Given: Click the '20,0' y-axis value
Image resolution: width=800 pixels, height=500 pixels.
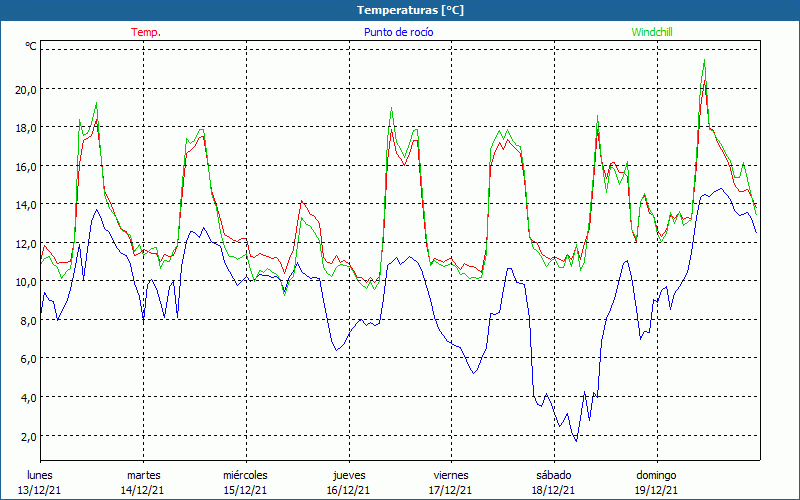Looking at the screenshot, I should coord(27,90).
